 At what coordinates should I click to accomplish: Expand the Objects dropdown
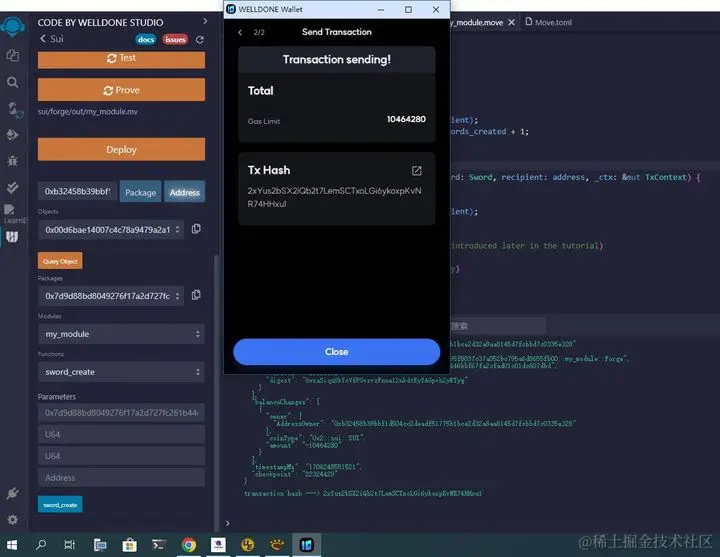tap(111, 230)
